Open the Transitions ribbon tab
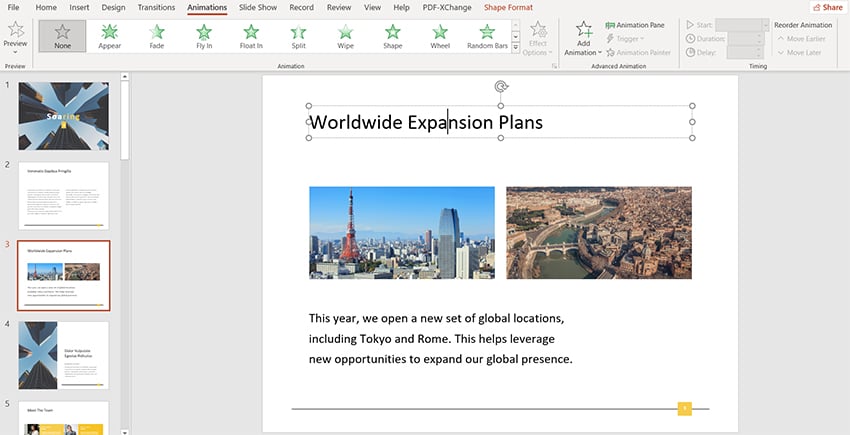The height and width of the screenshot is (435, 850). click(x=156, y=7)
